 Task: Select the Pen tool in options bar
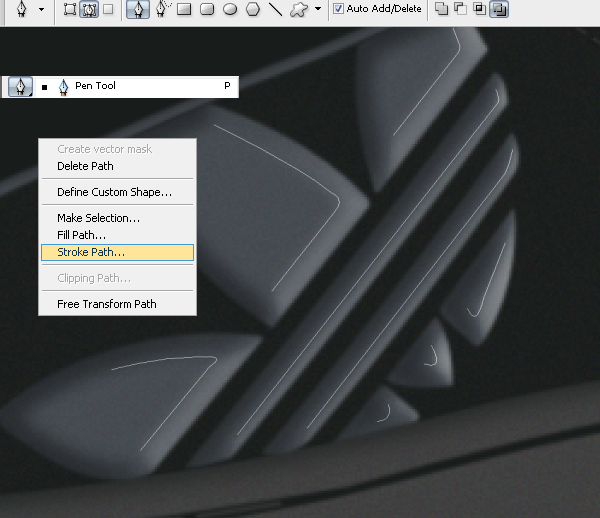[x=138, y=9]
